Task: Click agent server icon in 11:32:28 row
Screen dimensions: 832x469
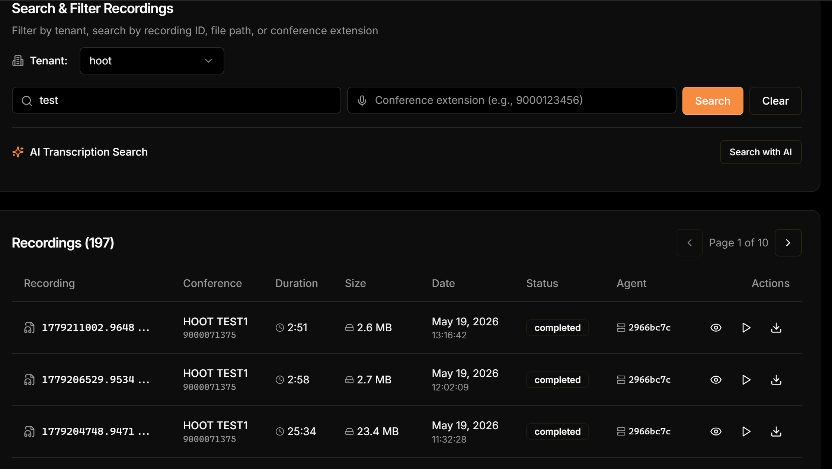Action: point(621,431)
